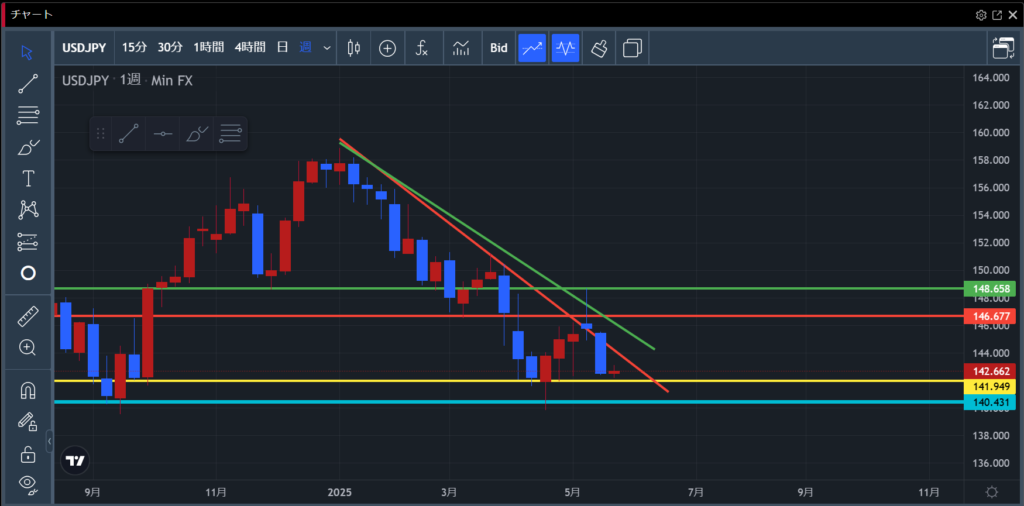
Task: Click the 136.000 price axis label
Action: 990,464
